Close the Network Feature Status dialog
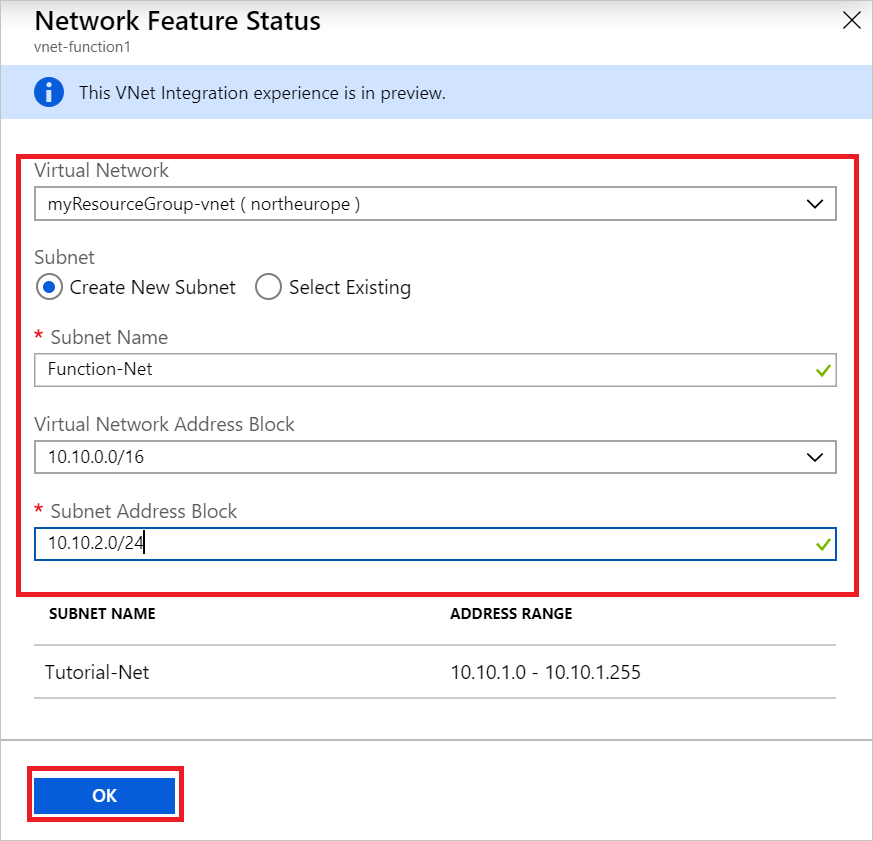The width and height of the screenshot is (873, 841). pos(851,20)
